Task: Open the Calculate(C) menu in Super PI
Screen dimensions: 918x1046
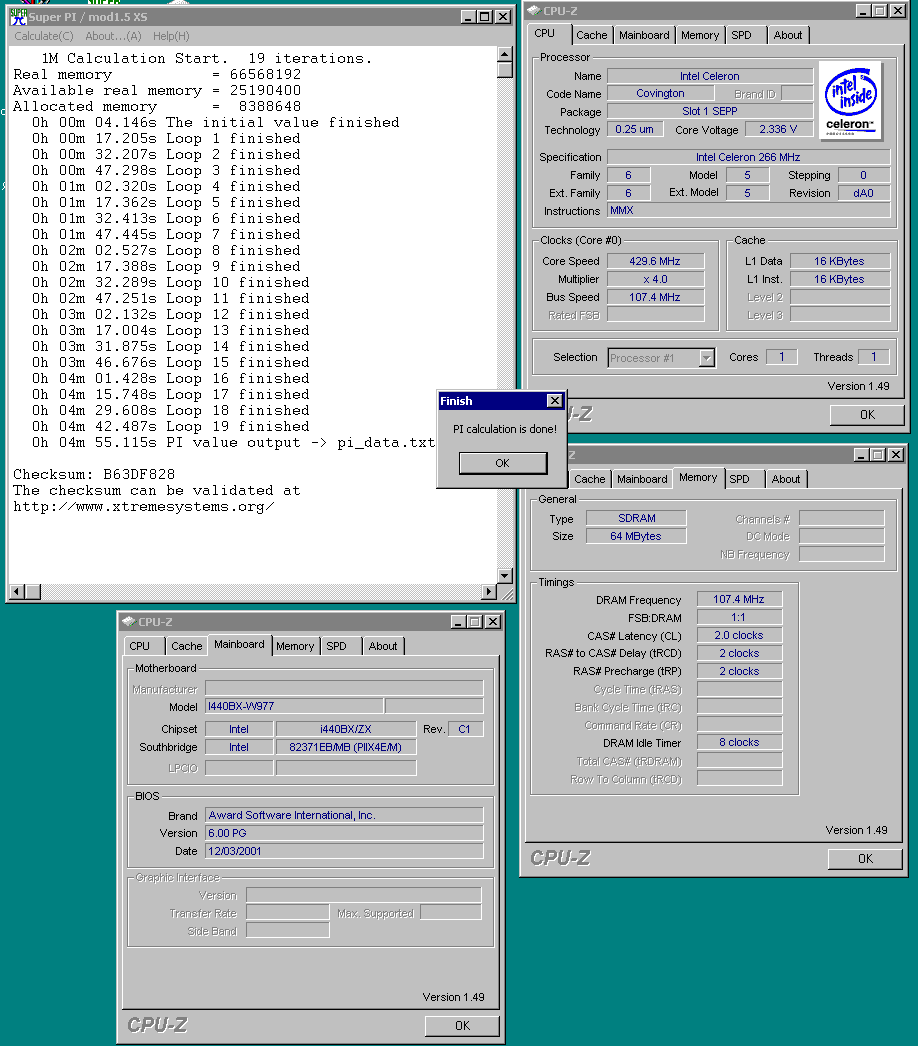Action: pyautogui.click(x=44, y=36)
